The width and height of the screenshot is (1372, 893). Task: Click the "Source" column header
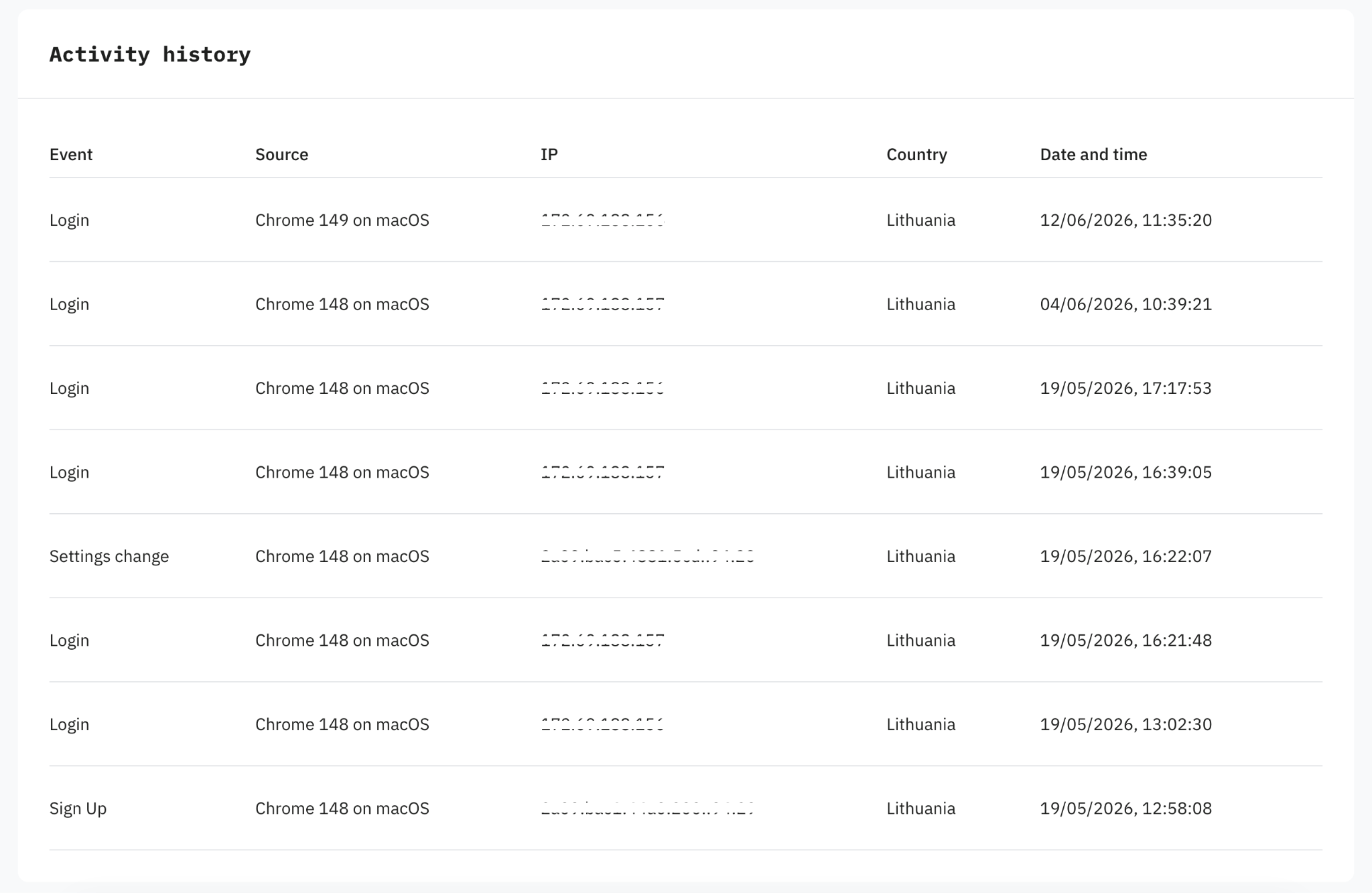282,155
